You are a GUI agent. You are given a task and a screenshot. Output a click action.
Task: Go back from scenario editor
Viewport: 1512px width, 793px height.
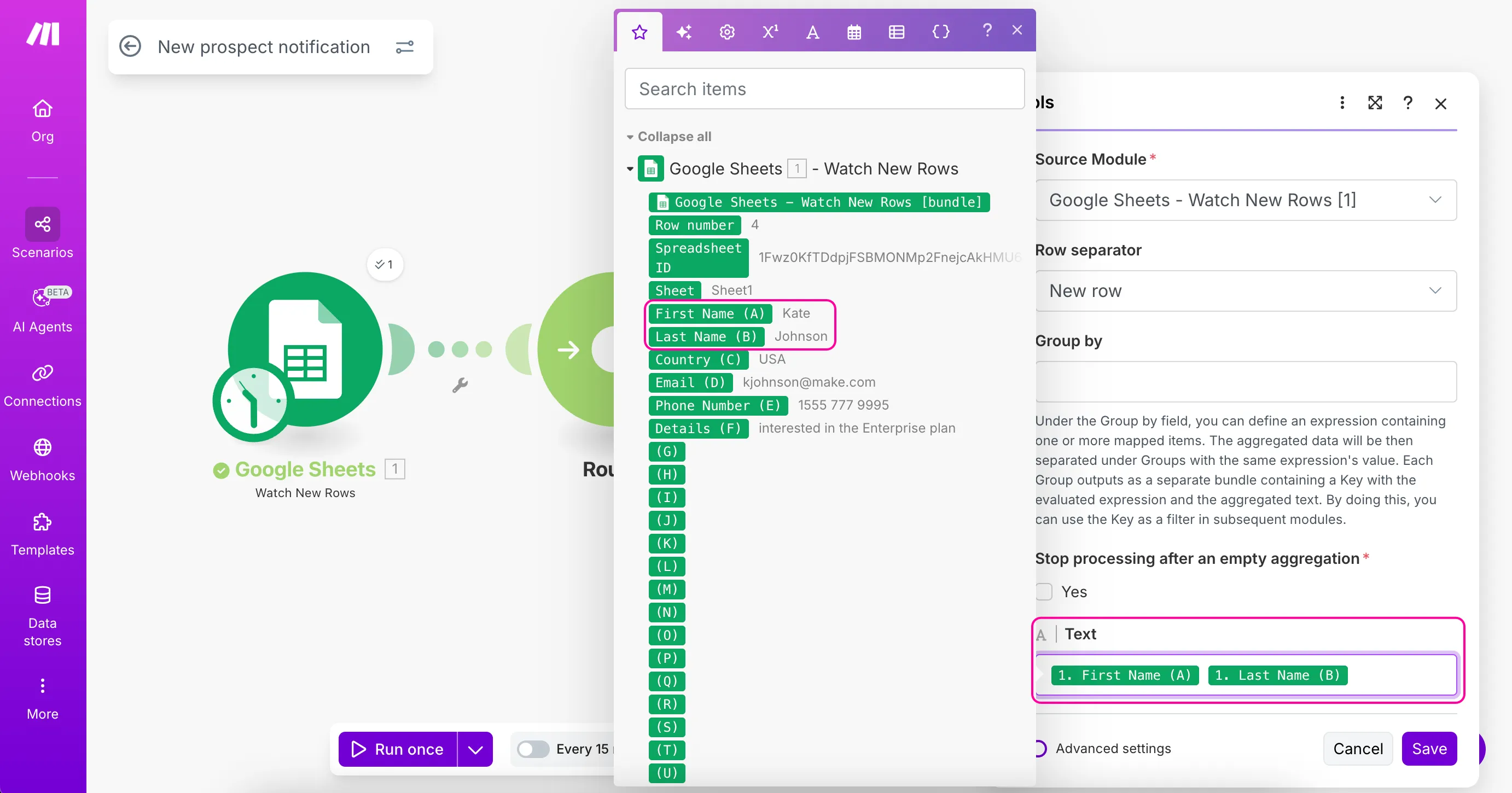pyautogui.click(x=130, y=46)
